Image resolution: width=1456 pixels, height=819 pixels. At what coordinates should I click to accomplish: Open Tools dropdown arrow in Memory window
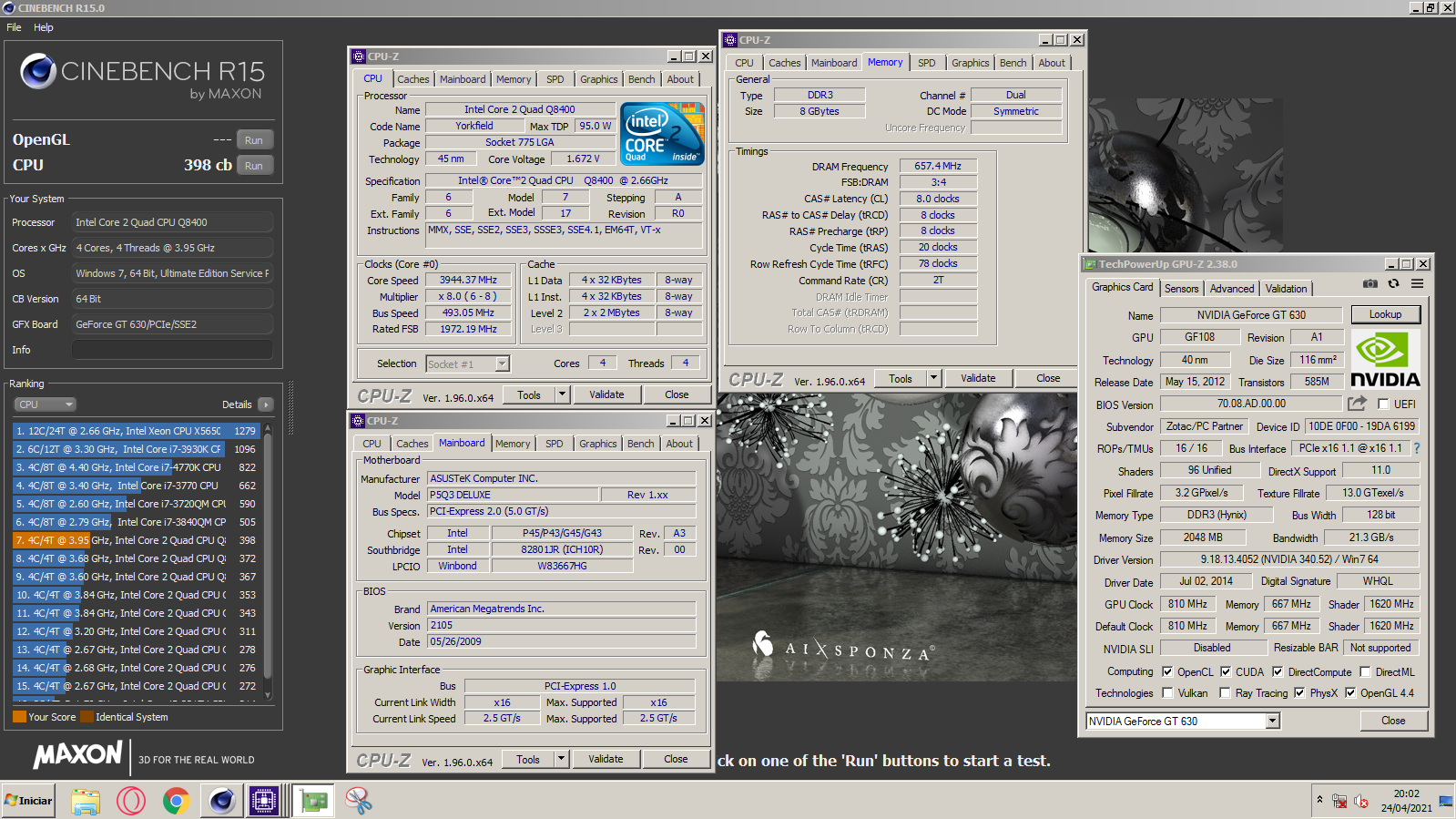click(933, 378)
